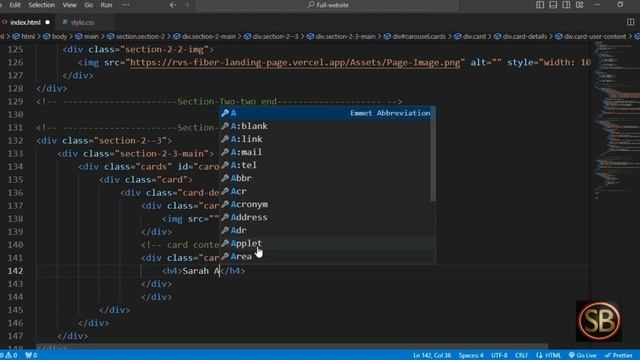This screenshot has width=640, height=360.
Task: Open the forwarded ports status indicator
Action: 31,355
